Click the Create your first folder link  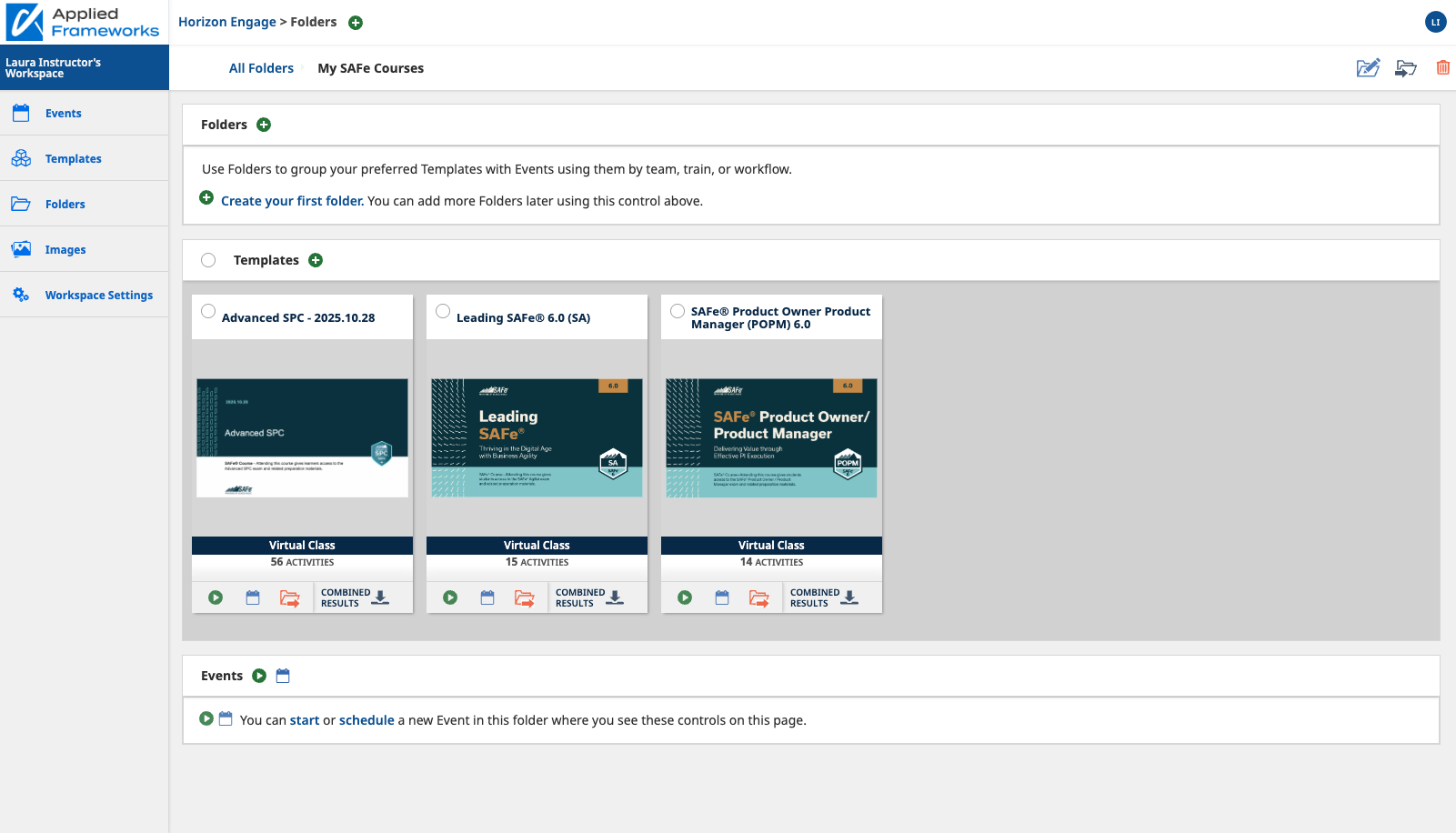(x=292, y=201)
